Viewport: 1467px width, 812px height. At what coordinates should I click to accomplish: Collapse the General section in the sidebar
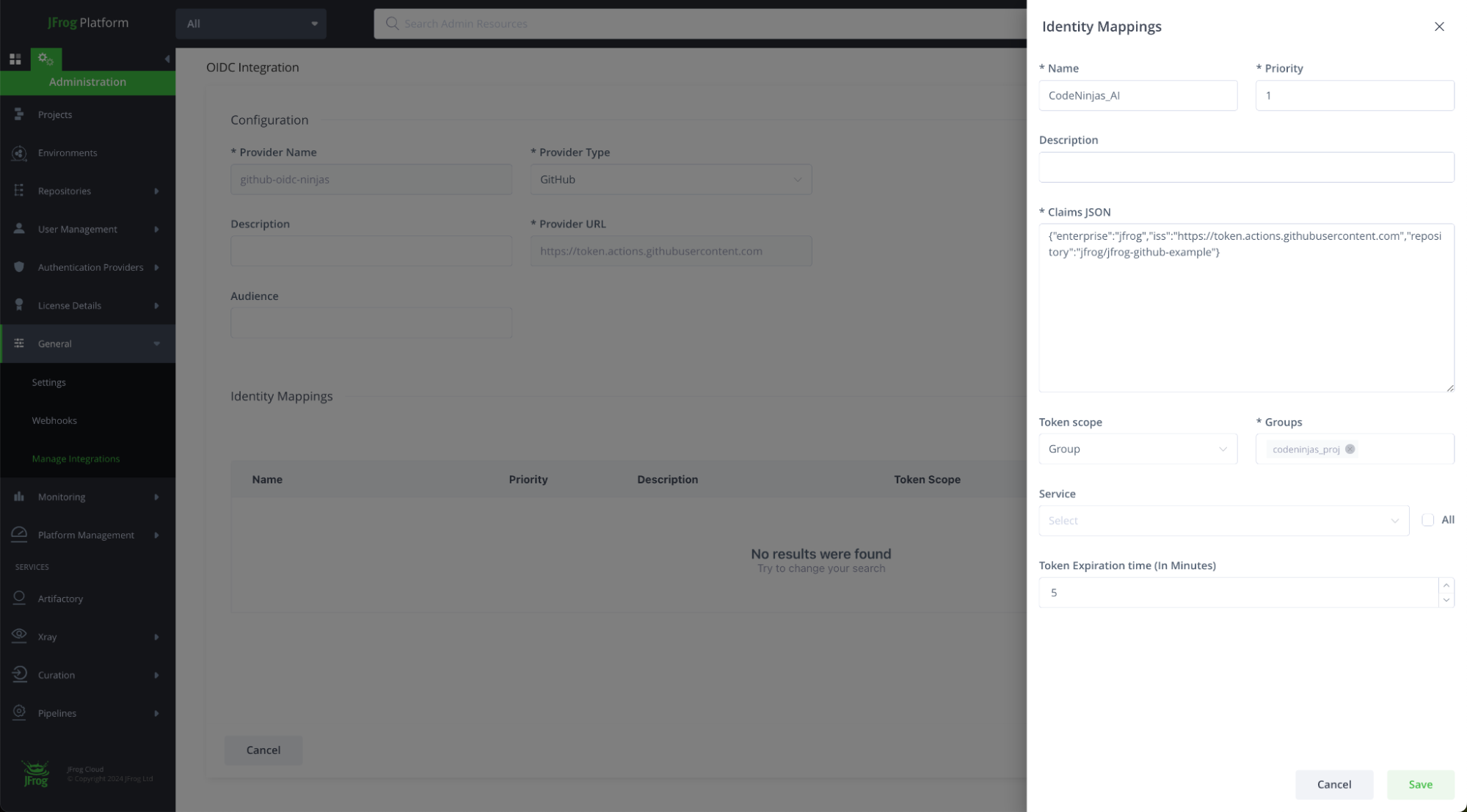(x=156, y=343)
